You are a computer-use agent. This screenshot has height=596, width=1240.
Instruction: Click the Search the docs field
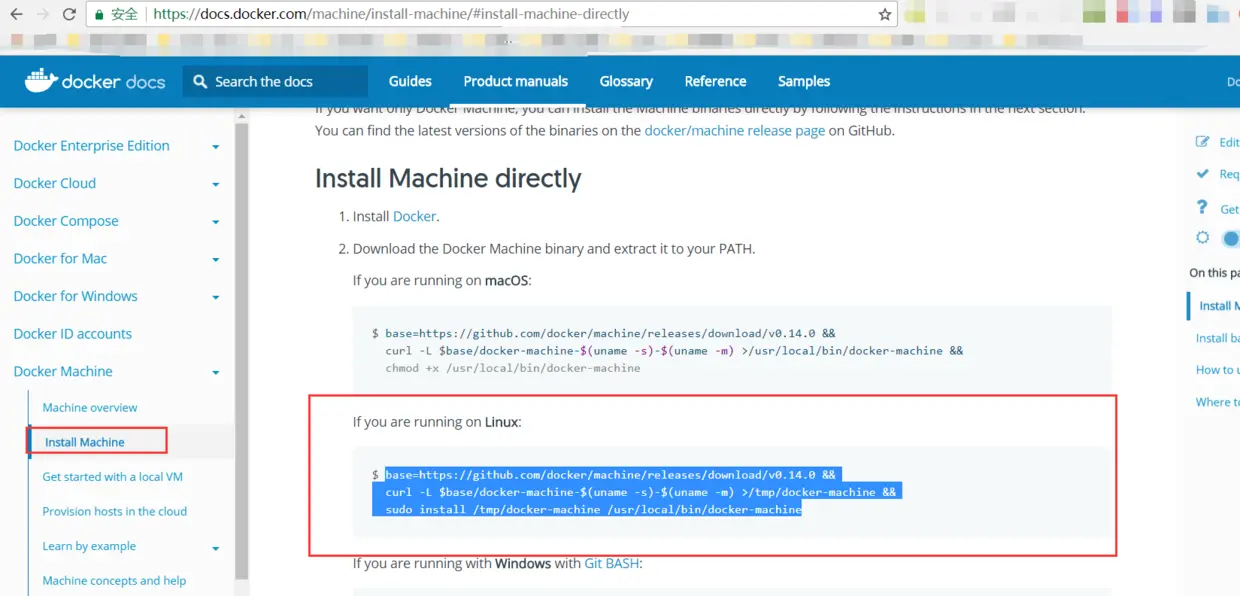275,81
